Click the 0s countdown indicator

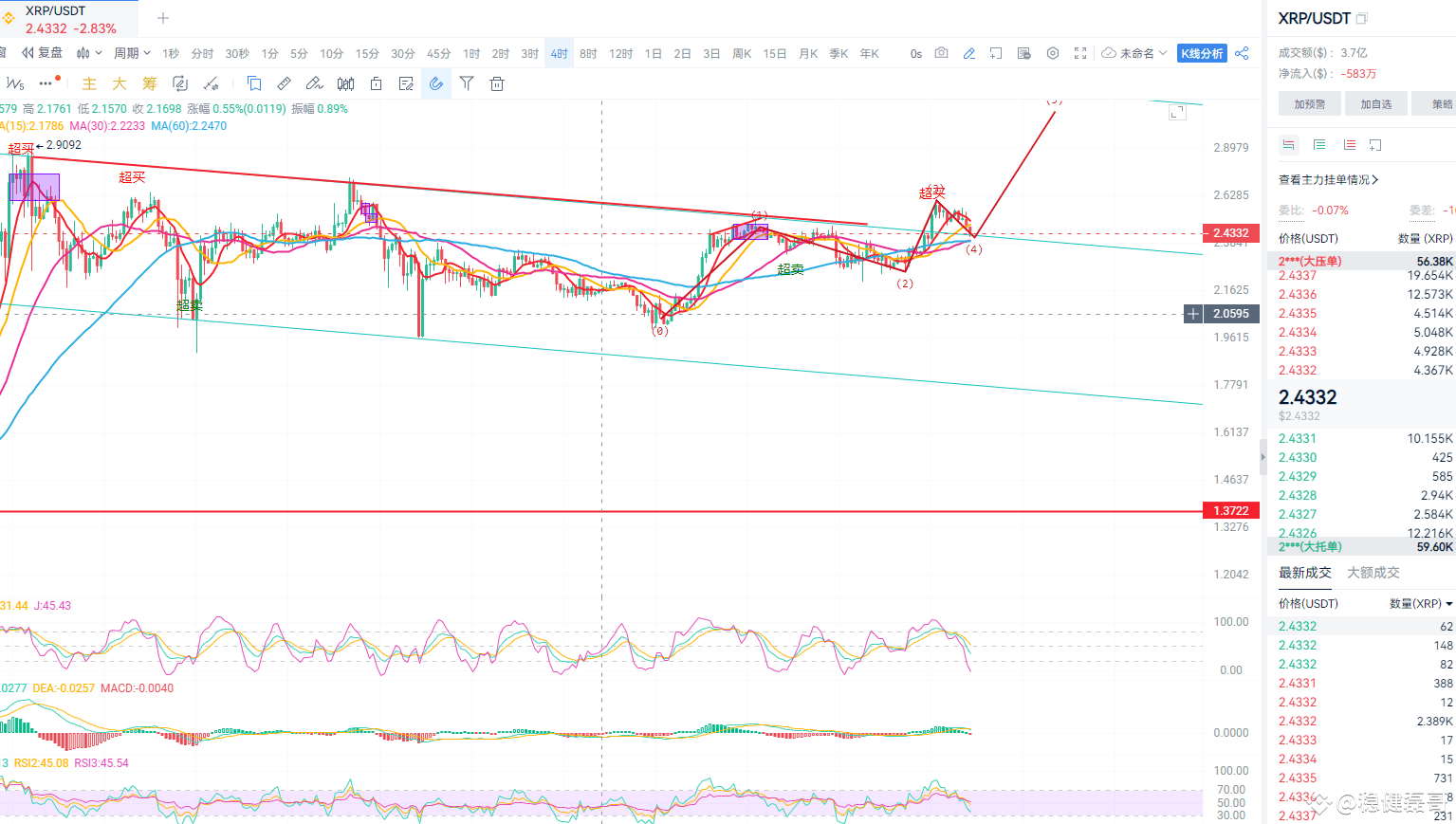click(915, 54)
